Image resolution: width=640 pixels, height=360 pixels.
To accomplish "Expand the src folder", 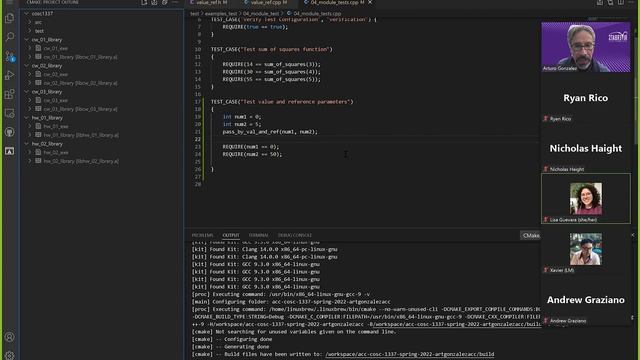I will (x=30, y=22).
